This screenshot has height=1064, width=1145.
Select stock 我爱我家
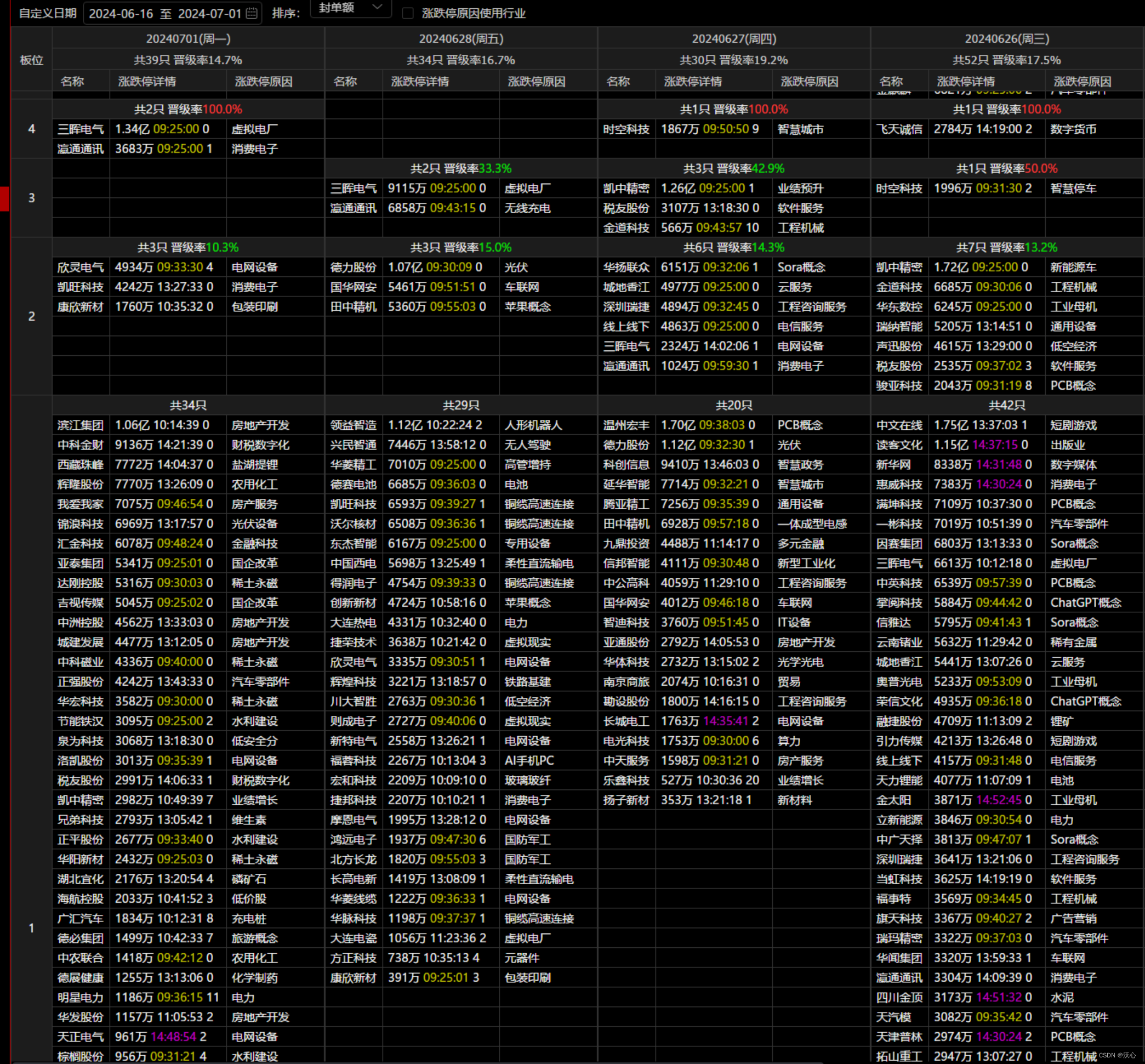(x=81, y=504)
